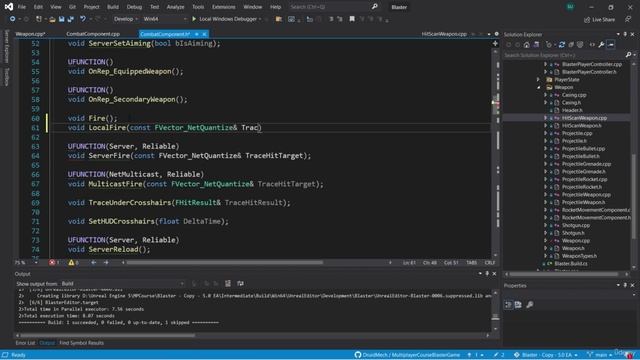640x360 pixels.
Task: Toggle Word Wrap icon in Output panel
Action: [240, 283]
